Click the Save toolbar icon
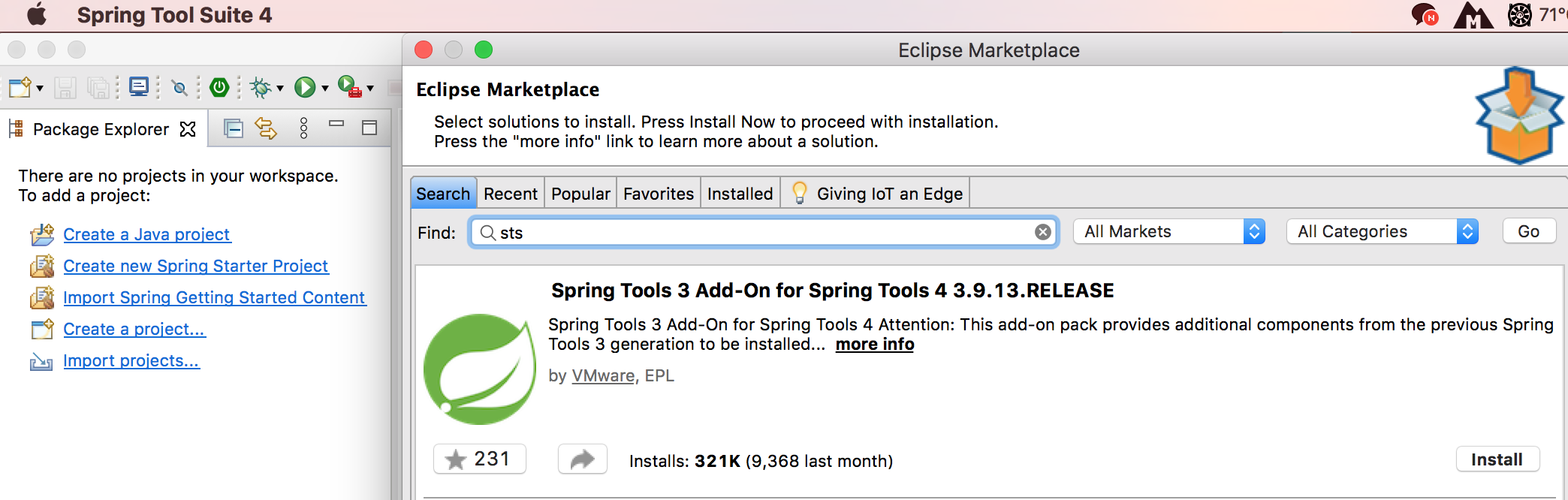 65,88
